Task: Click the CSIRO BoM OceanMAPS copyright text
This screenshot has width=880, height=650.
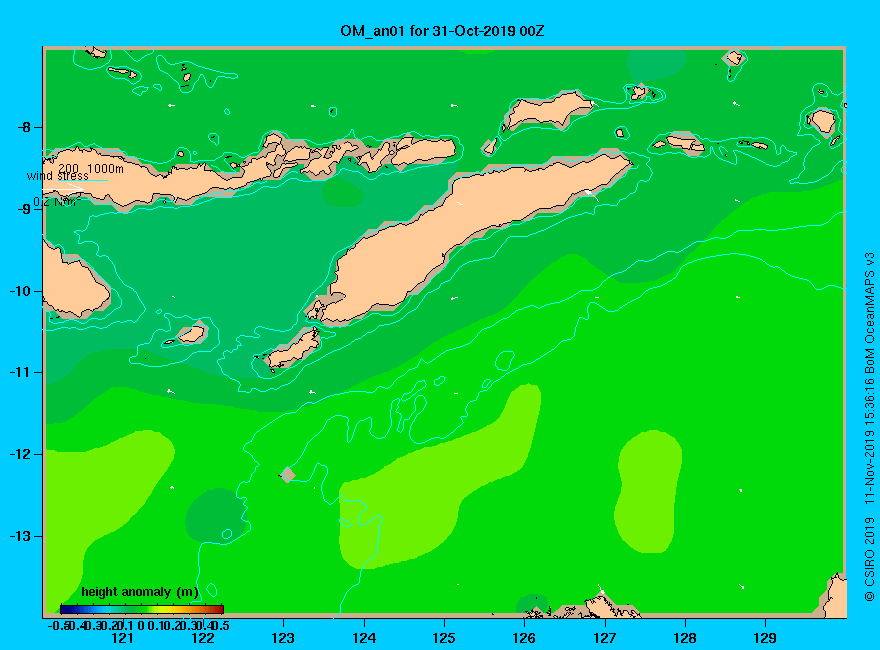Action: 869,427
